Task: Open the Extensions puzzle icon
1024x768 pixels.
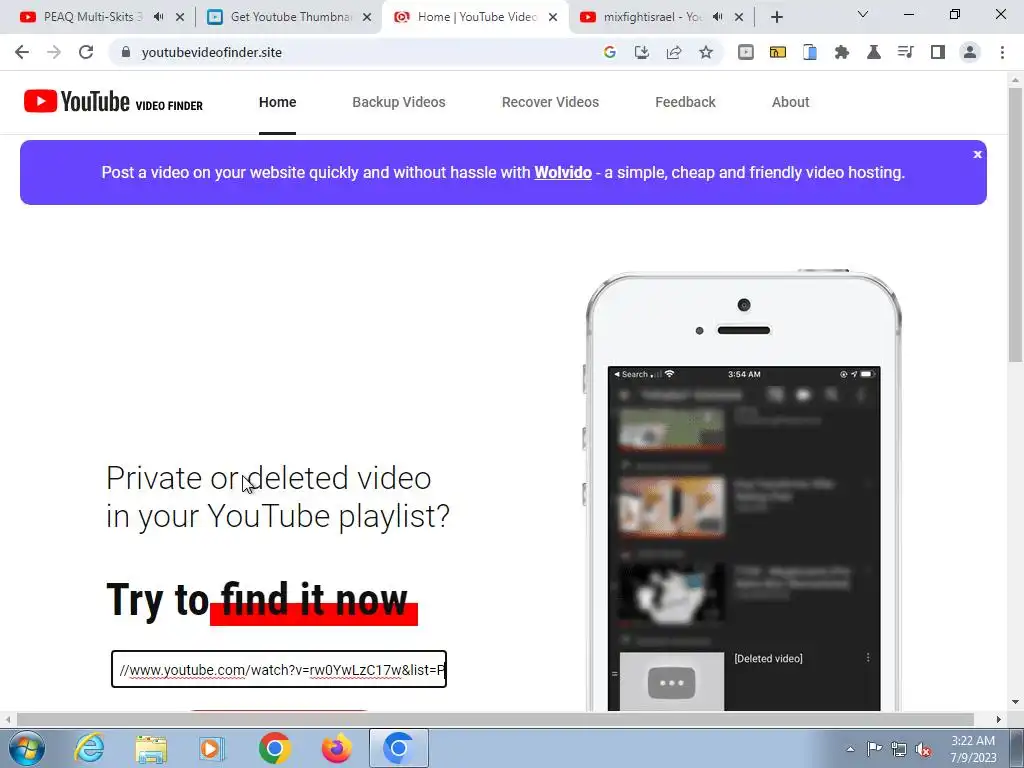Action: (841, 52)
